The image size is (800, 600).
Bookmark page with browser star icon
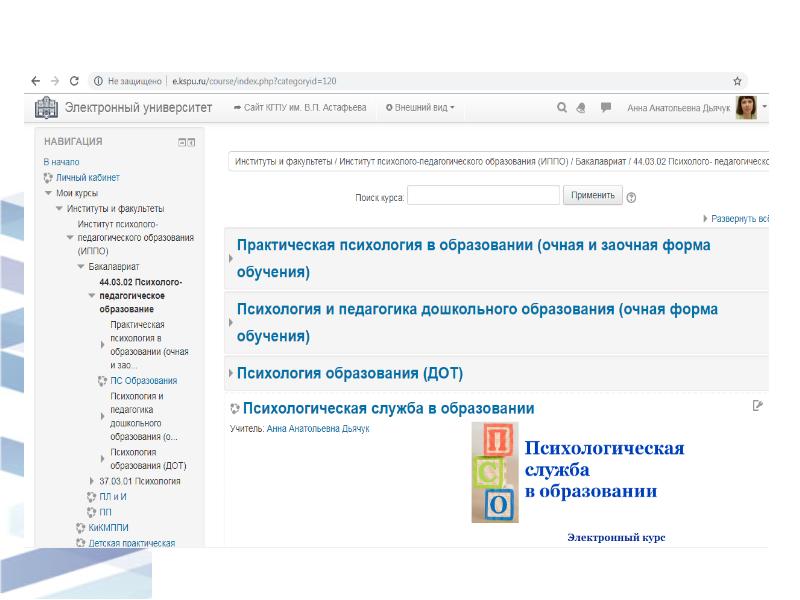point(737,81)
